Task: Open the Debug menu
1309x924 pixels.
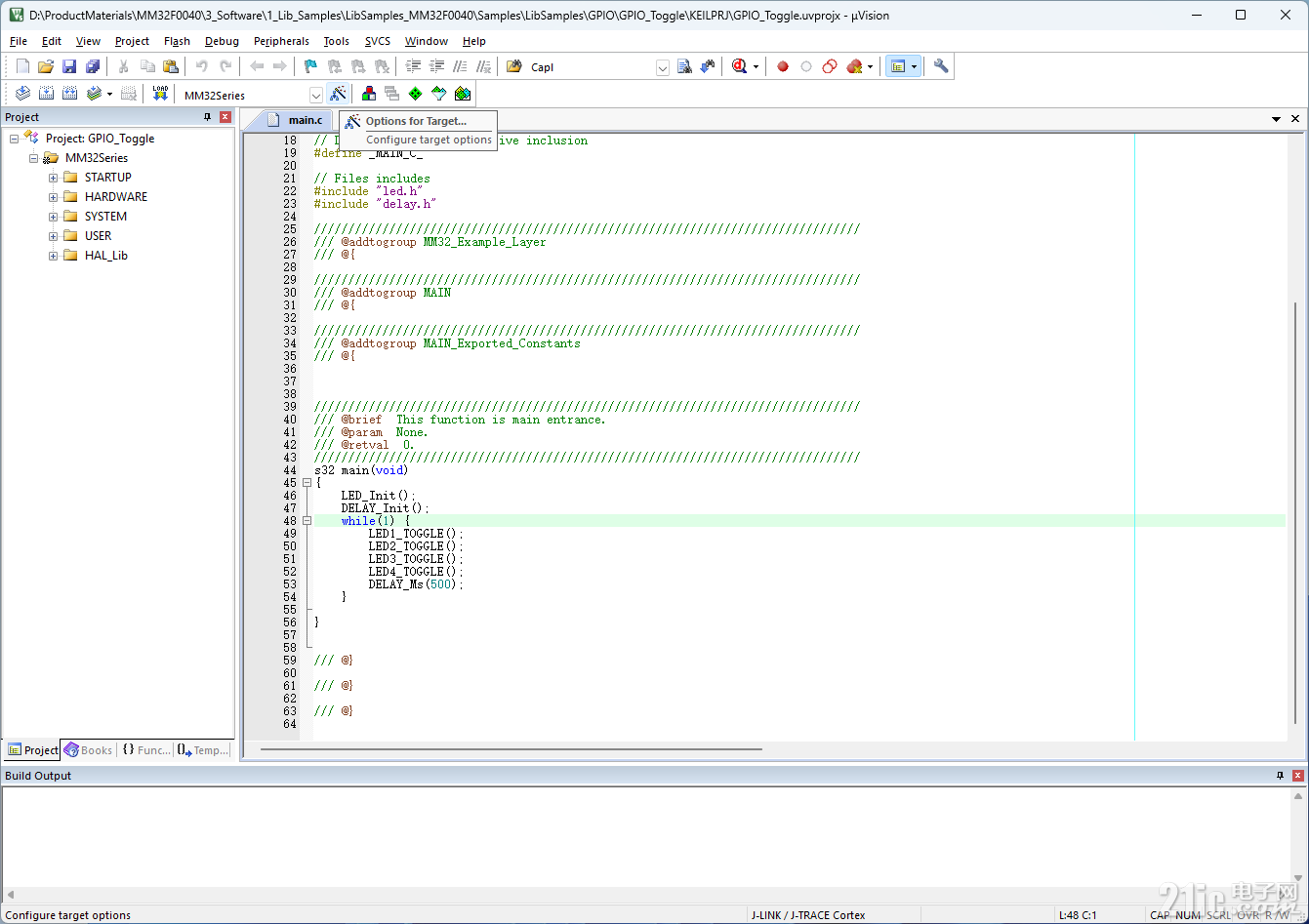Action: (x=222, y=41)
